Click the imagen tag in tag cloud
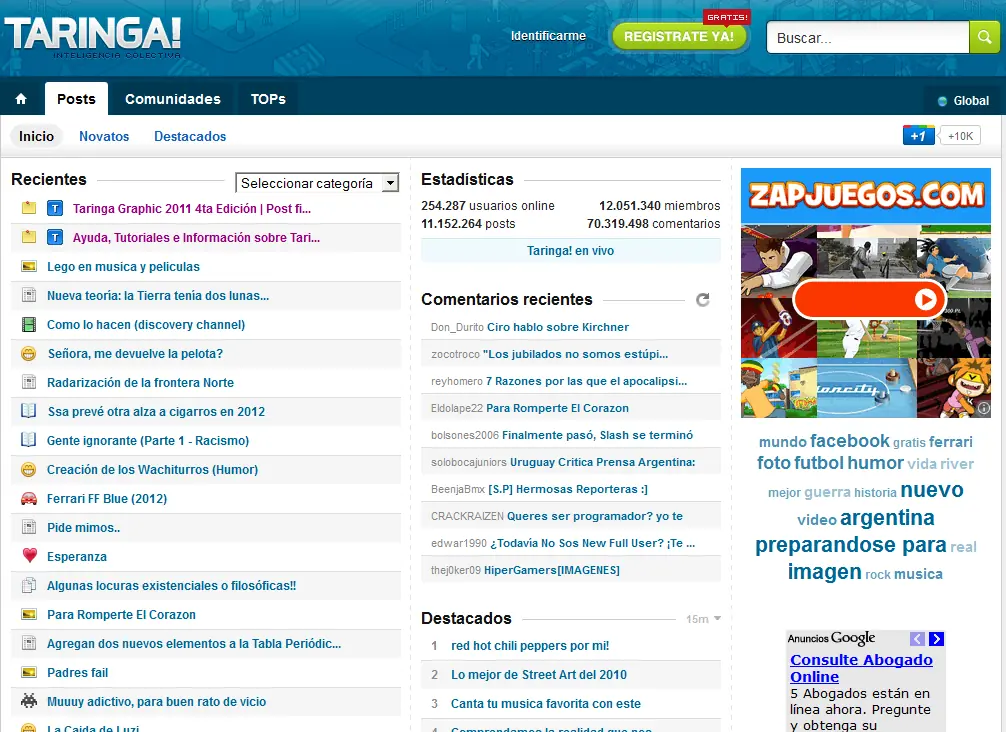 tap(824, 571)
